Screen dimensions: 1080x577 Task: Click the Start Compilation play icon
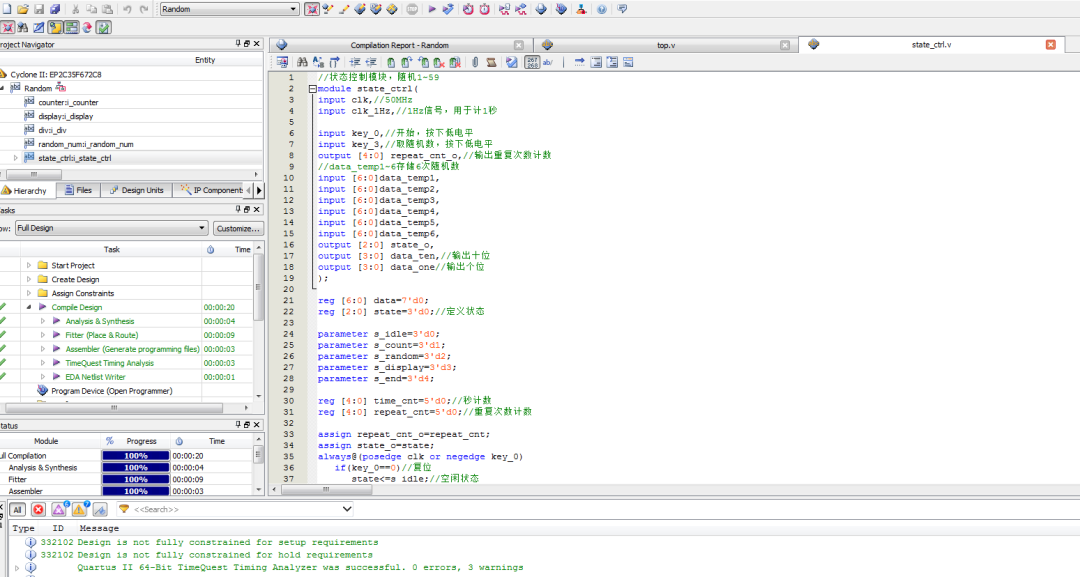tap(432, 9)
